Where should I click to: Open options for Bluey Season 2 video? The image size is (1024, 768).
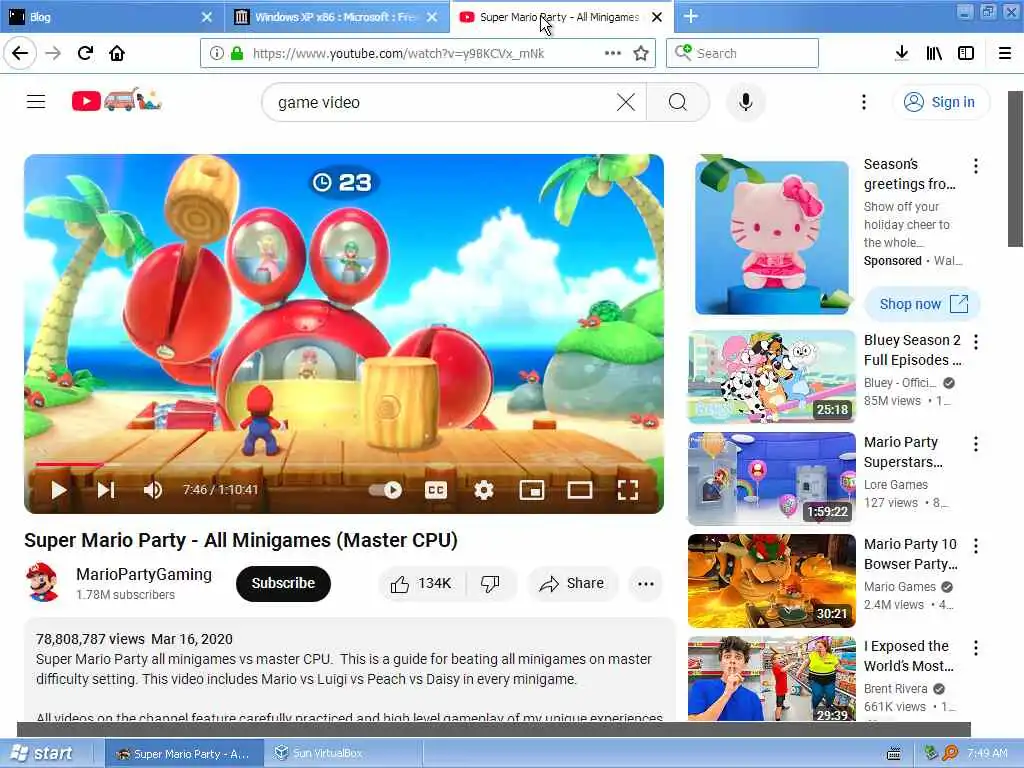976,342
